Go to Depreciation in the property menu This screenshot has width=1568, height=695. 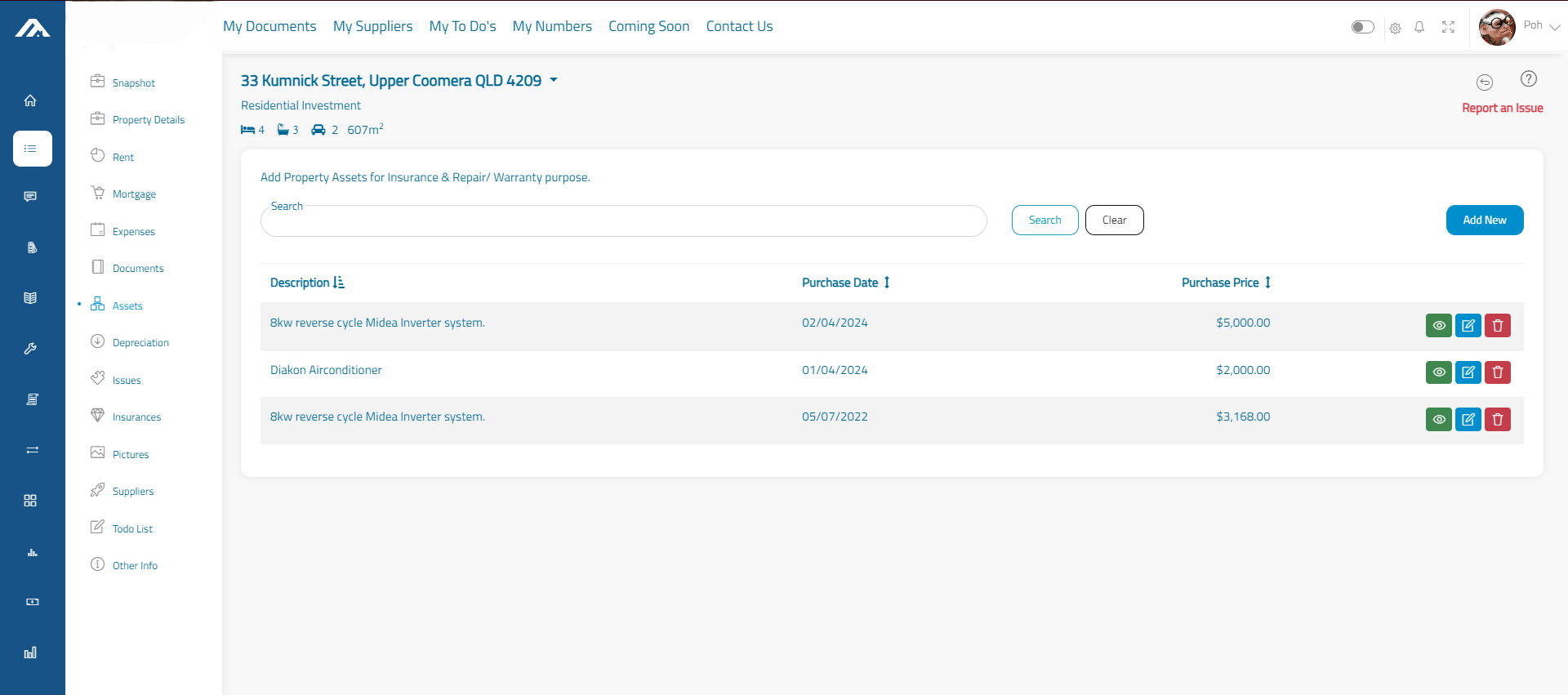click(140, 343)
